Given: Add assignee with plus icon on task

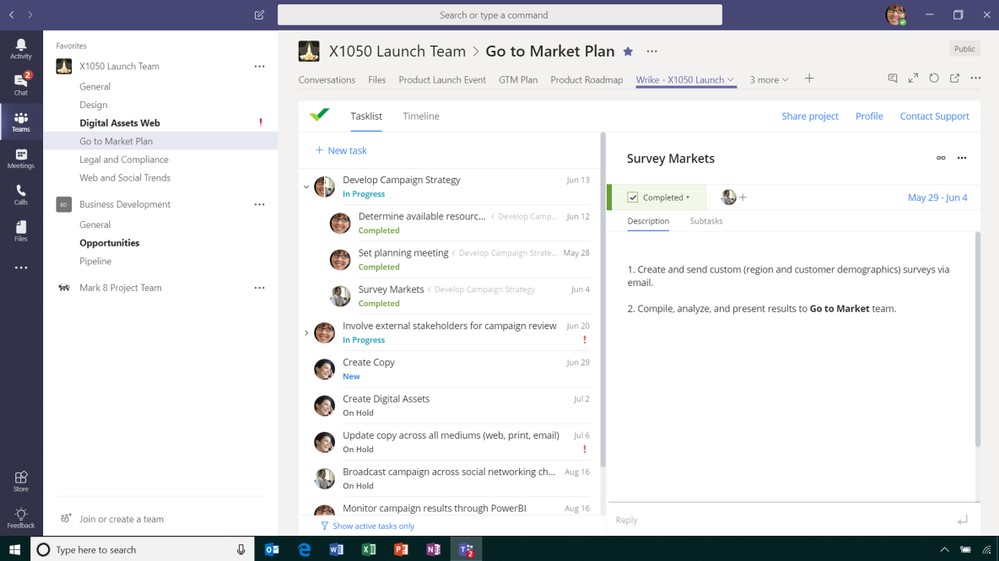Looking at the screenshot, I should [x=743, y=197].
